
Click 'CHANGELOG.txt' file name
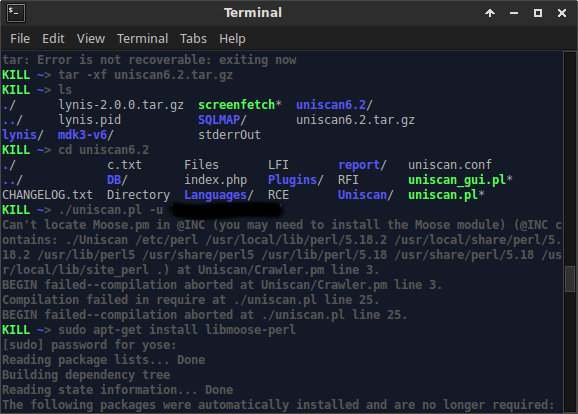(x=47, y=195)
